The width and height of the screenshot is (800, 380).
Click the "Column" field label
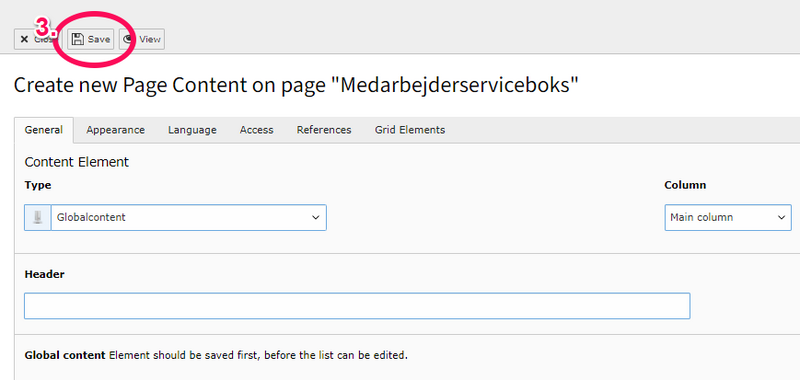pos(685,185)
